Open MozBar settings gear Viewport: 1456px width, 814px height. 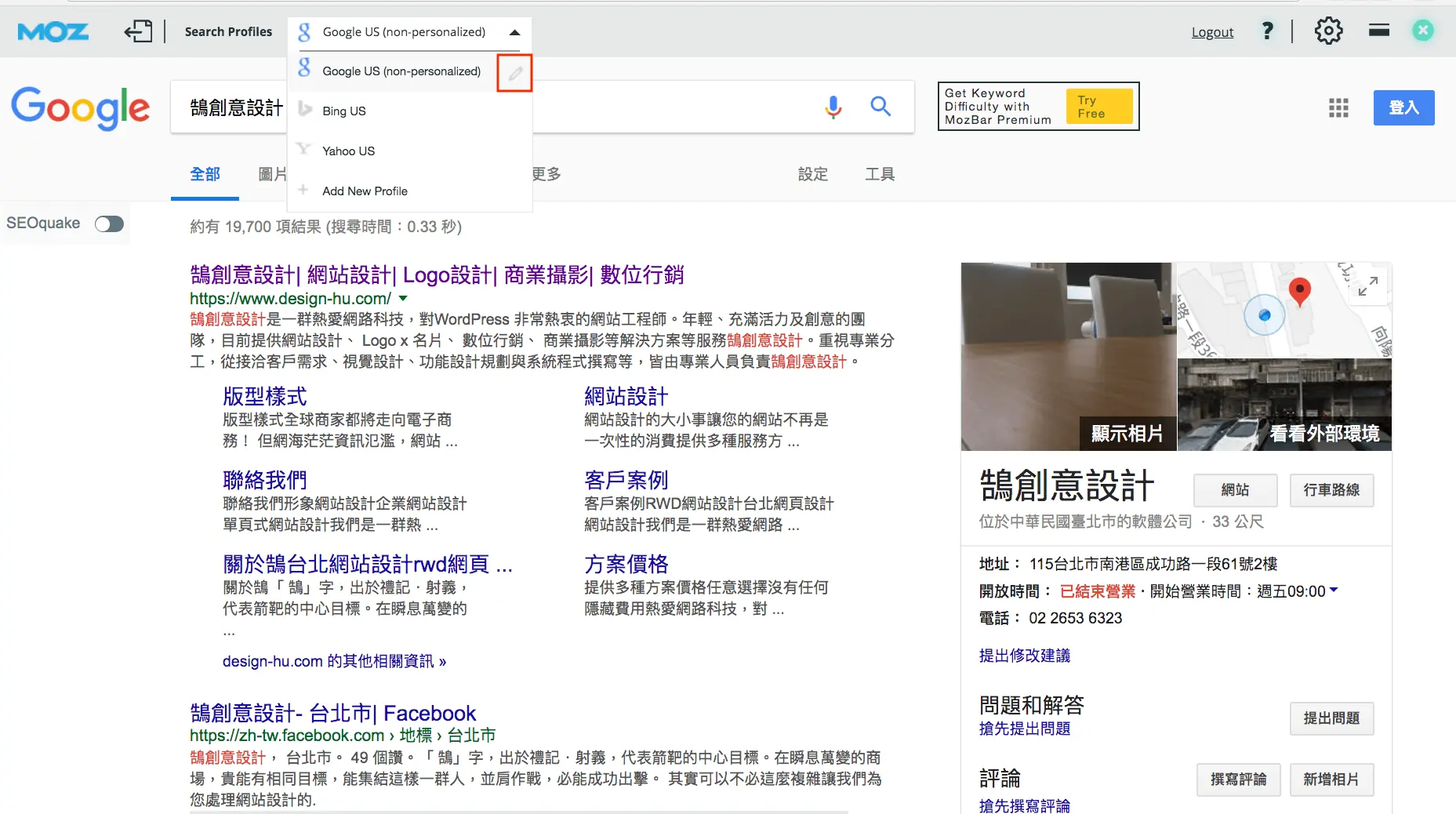[x=1328, y=31]
